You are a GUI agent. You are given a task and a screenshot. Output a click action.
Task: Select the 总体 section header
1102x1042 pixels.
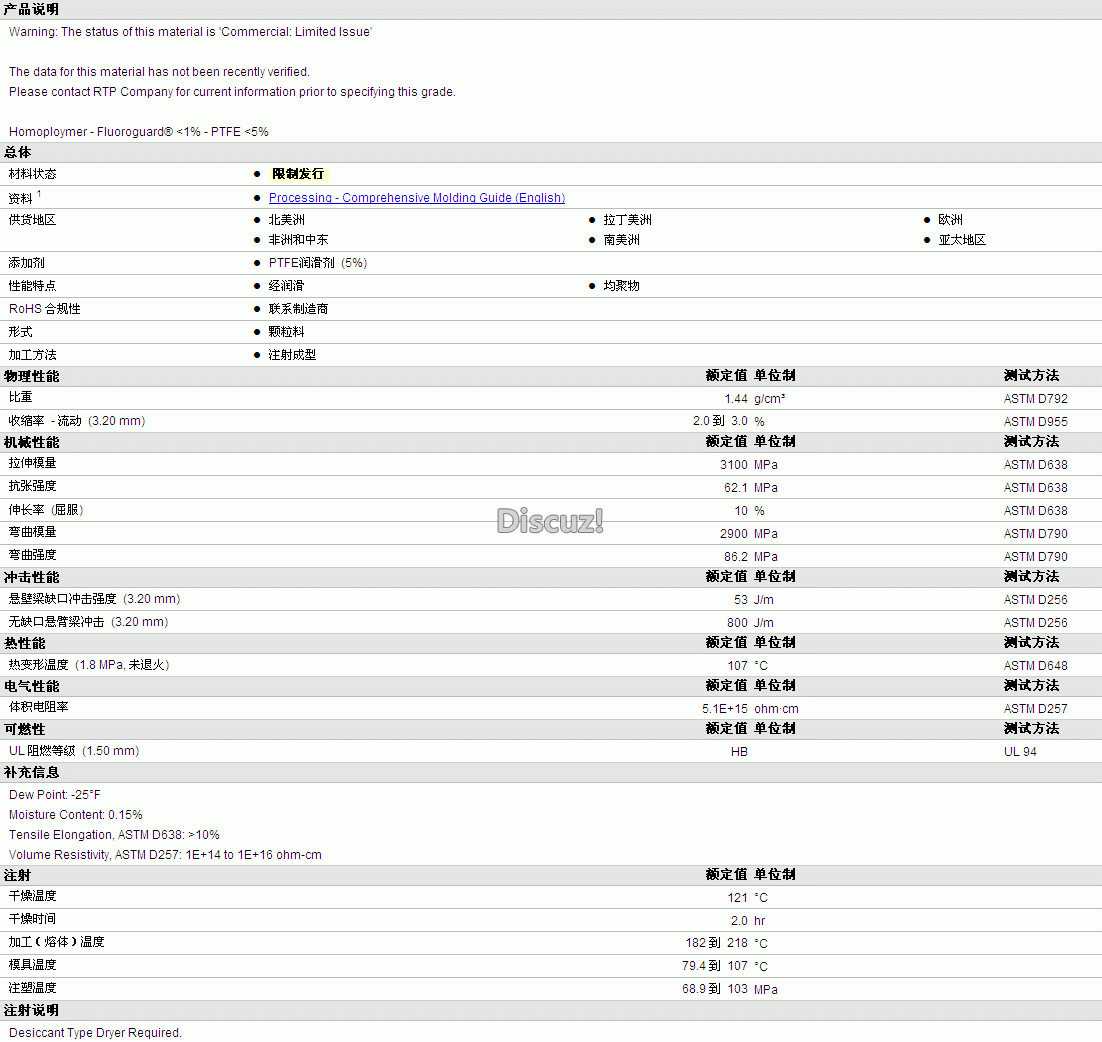(x=17, y=153)
